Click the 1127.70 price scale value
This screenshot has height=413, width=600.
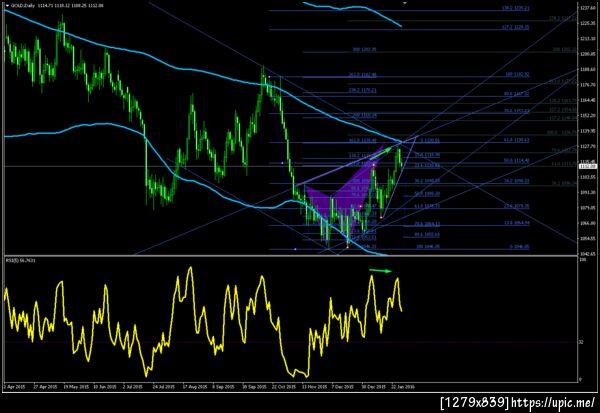click(587, 146)
